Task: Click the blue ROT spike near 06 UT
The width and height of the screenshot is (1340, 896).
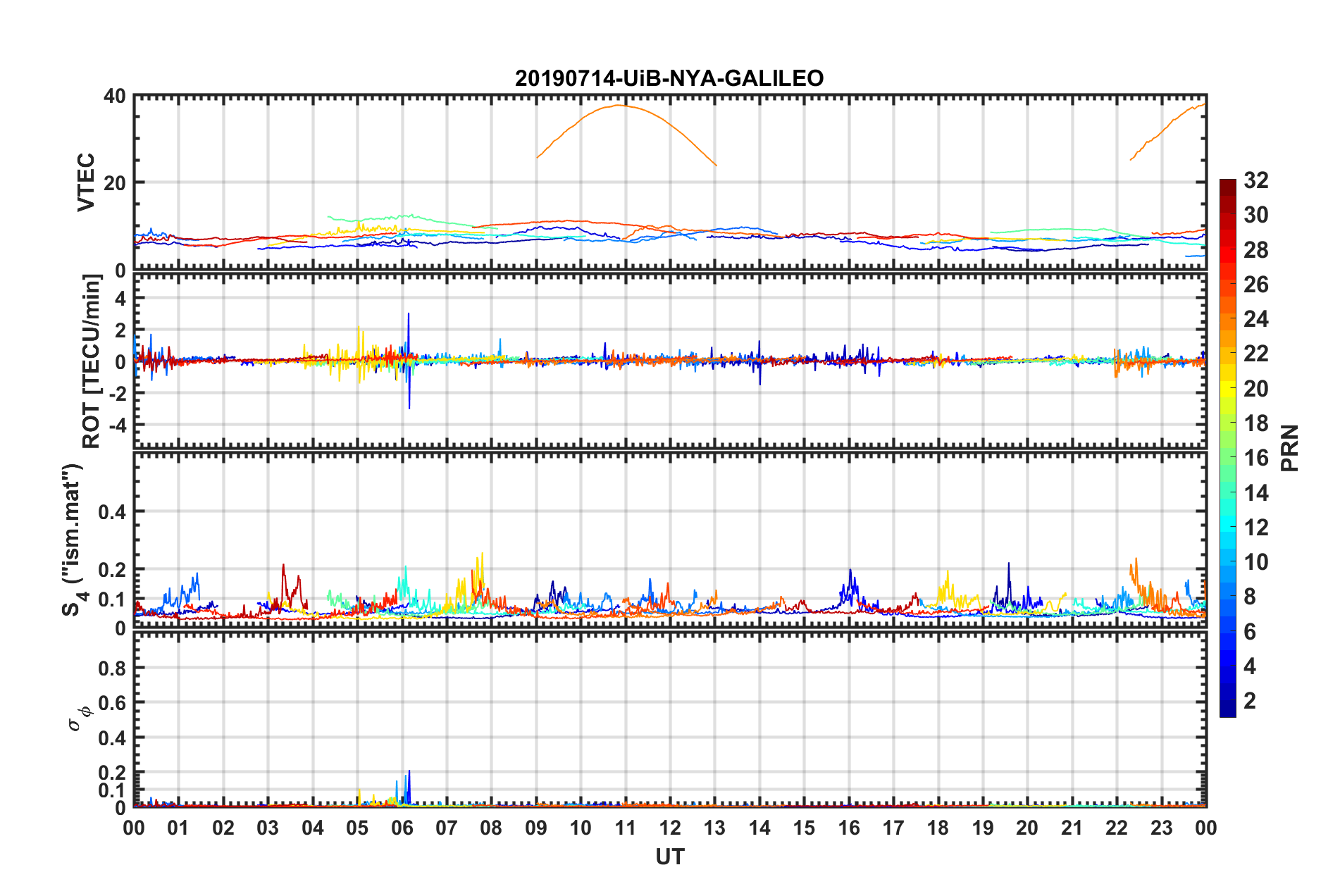Action: [409, 359]
